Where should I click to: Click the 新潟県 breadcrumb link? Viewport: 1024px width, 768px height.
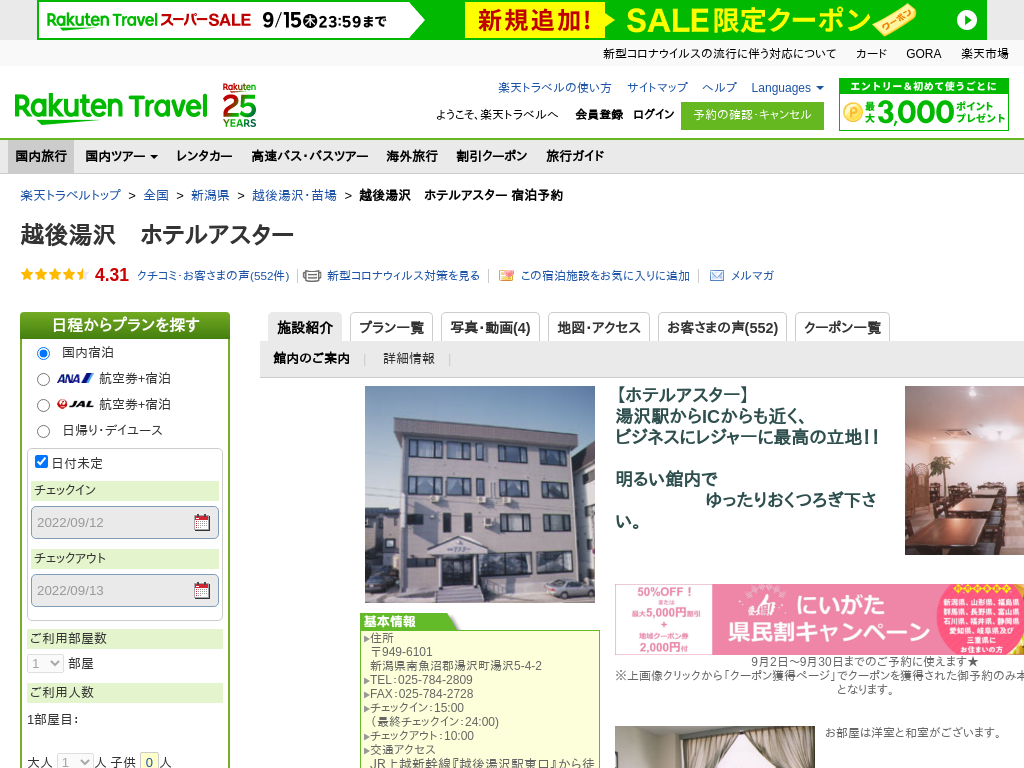[210, 195]
